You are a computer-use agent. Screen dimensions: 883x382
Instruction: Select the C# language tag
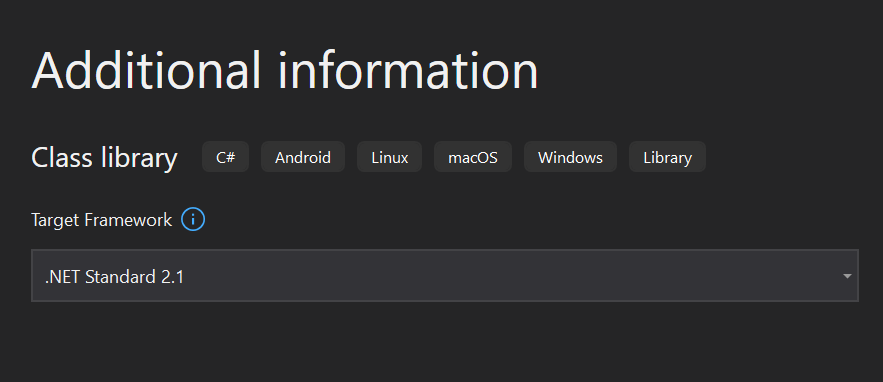click(225, 157)
